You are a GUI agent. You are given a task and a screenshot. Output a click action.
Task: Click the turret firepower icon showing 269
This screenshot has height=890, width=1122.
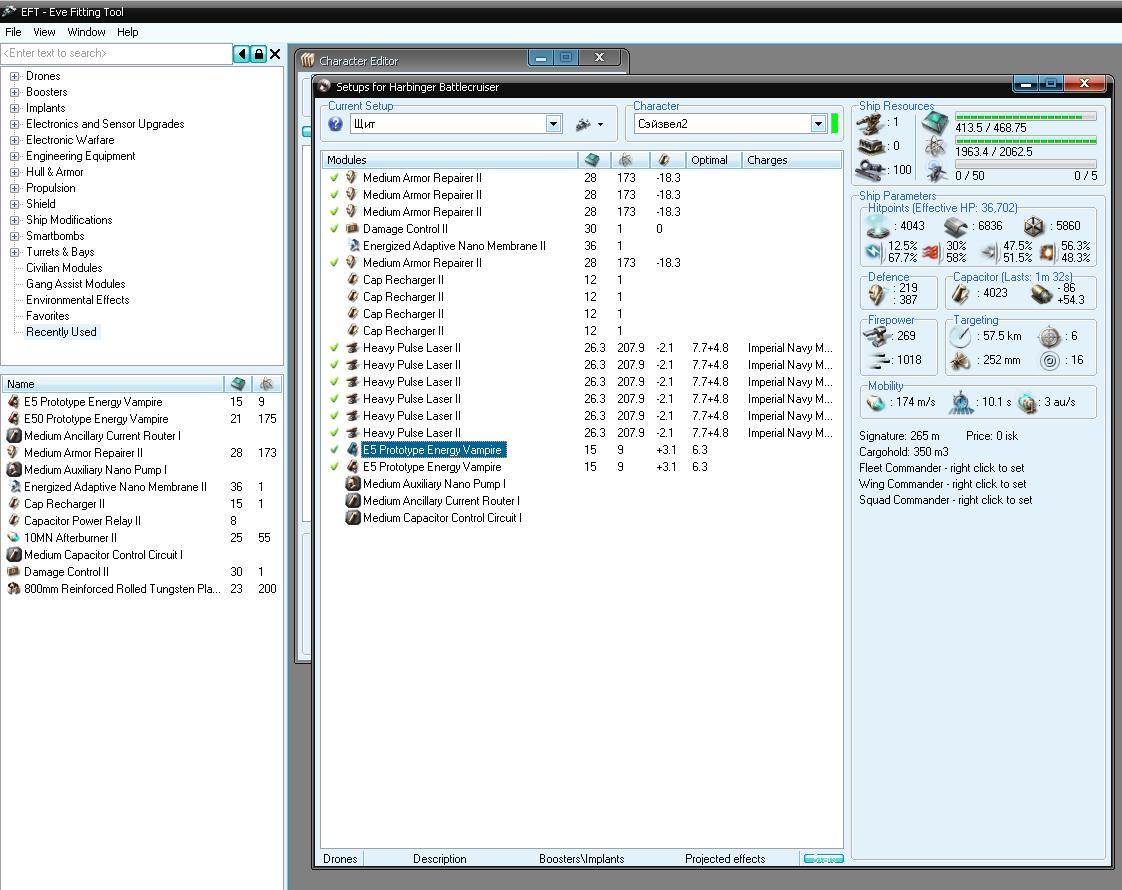877,336
